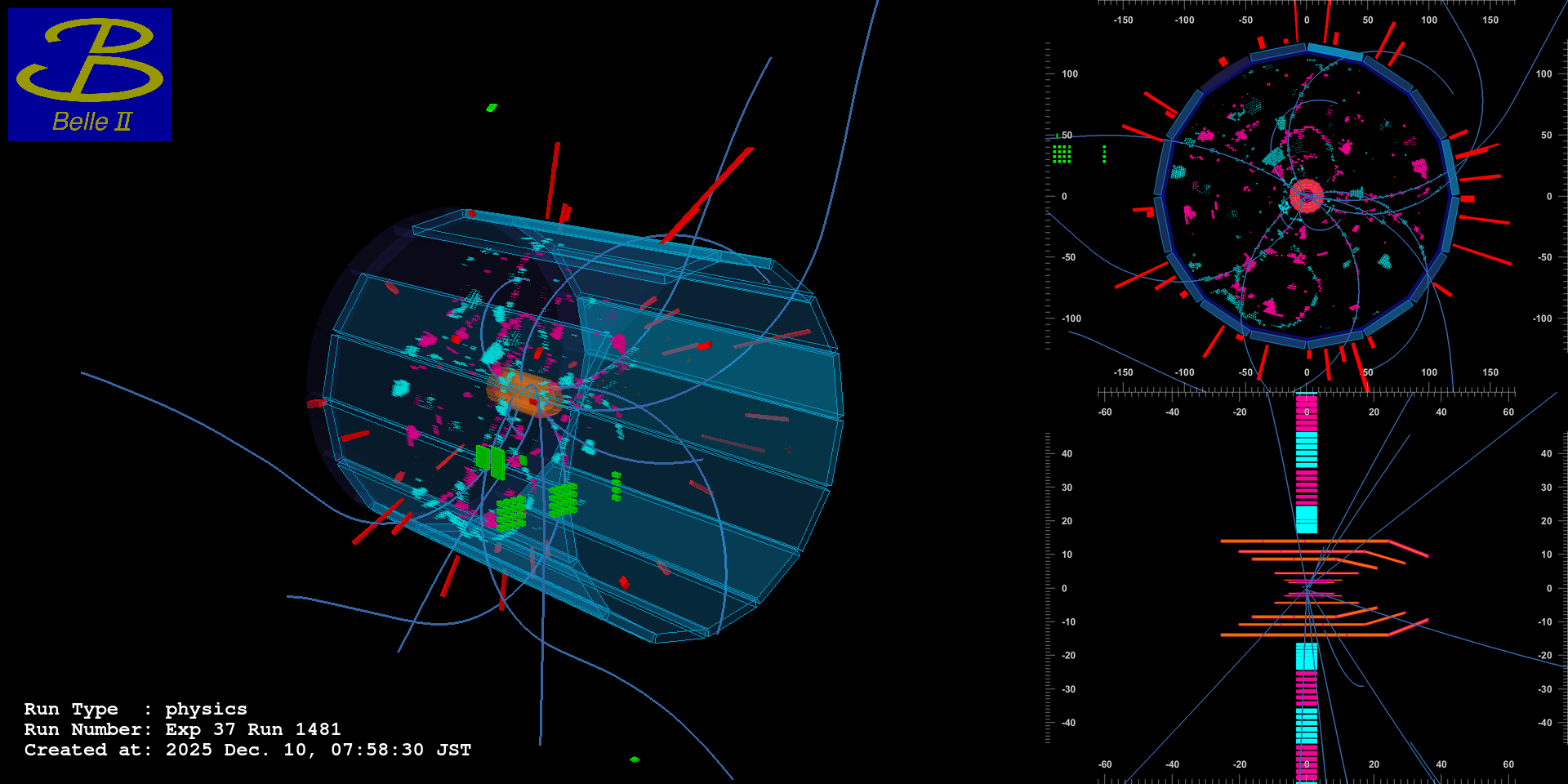Click the "Created at" timestamp line
The image size is (1568, 784).
[x=247, y=750]
